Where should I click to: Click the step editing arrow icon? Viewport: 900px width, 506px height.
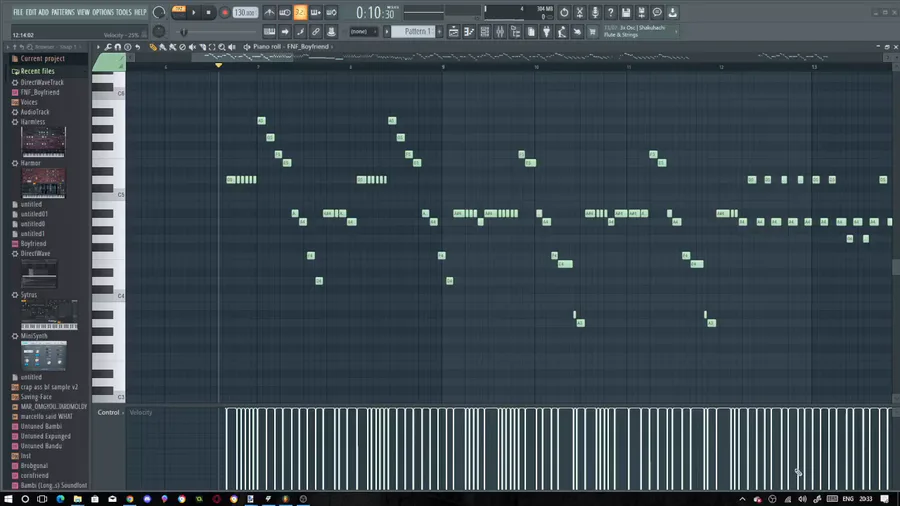point(285,32)
